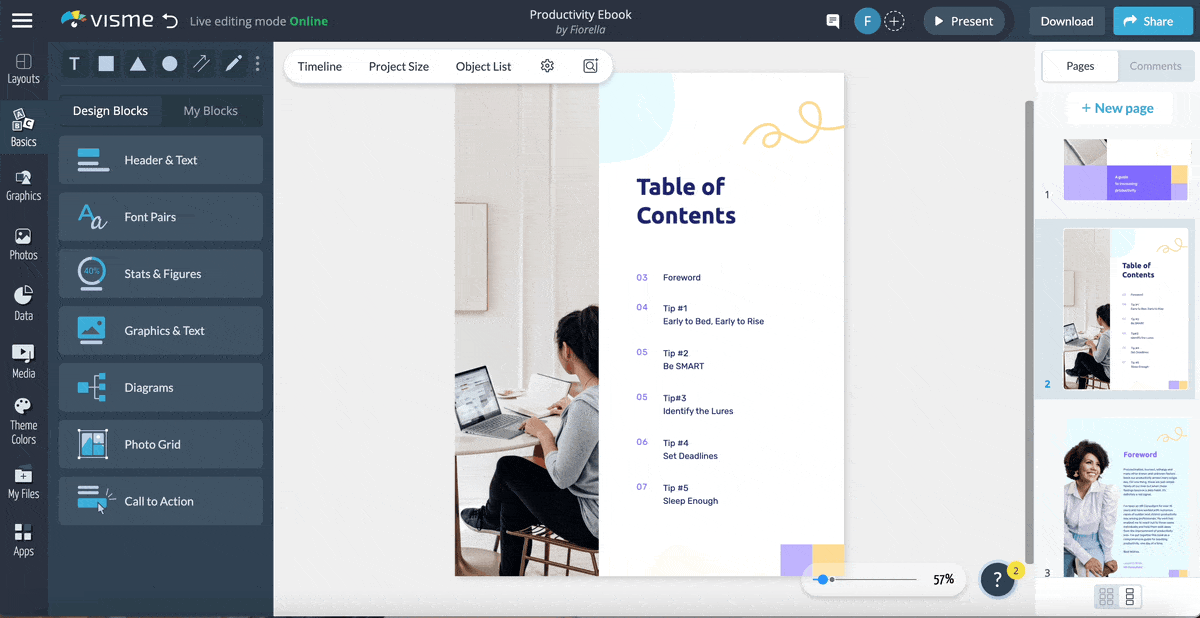Open comments using the speech bubble icon
The image size is (1200, 618).
pyautogui.click(x=832, y=20)
